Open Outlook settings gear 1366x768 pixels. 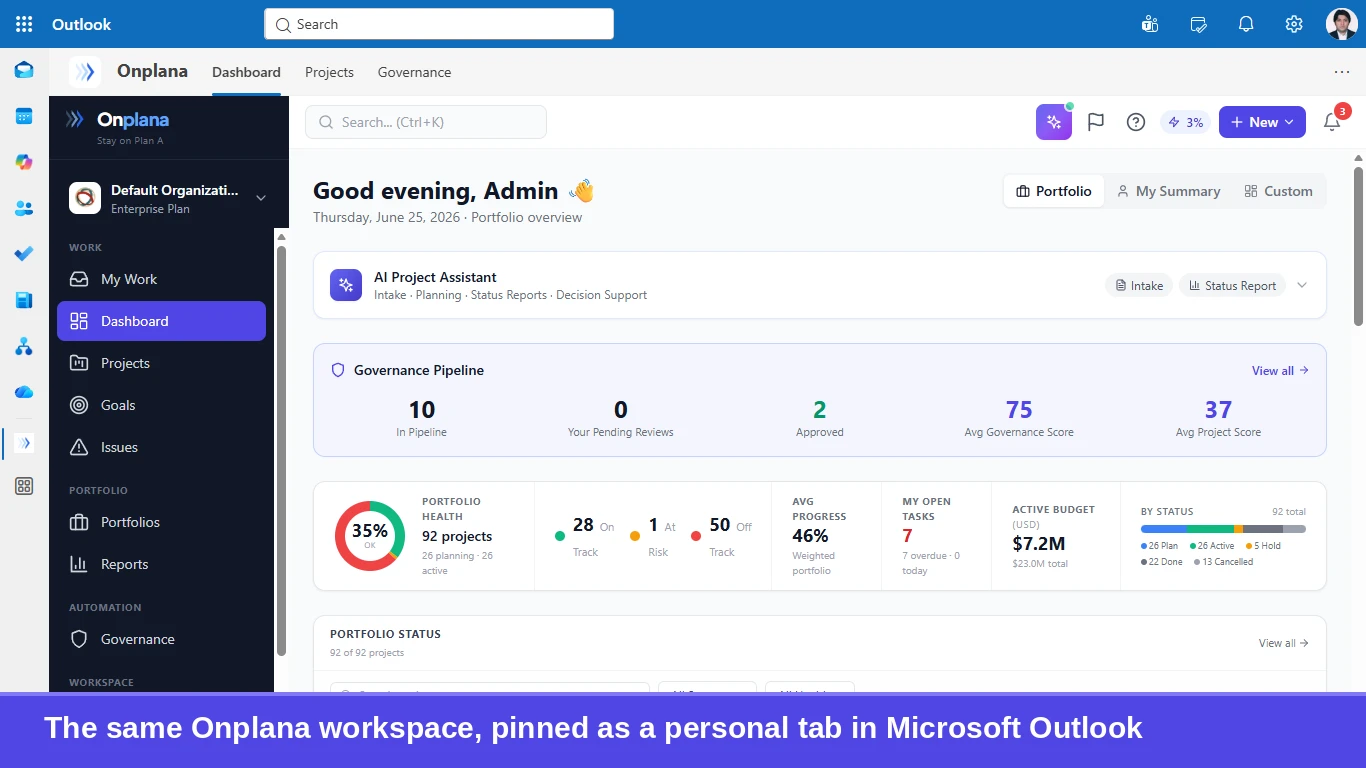(x=1294, y=24)
